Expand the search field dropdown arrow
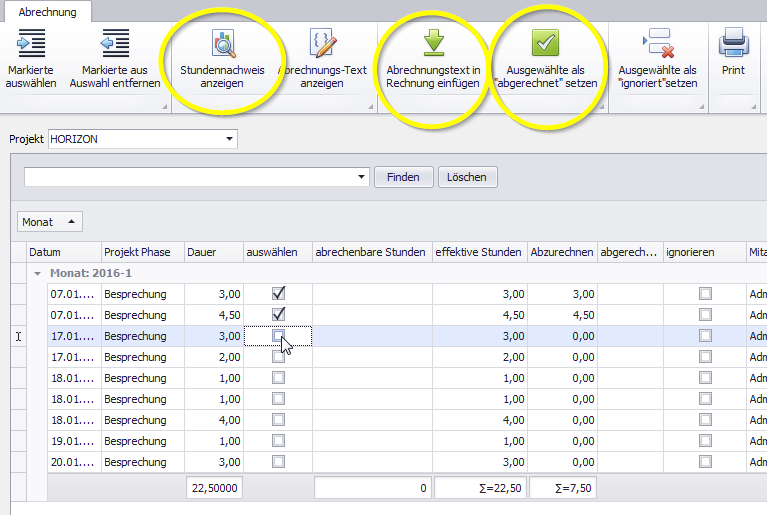This screenshot has width=767, height=515. point(361,177)
